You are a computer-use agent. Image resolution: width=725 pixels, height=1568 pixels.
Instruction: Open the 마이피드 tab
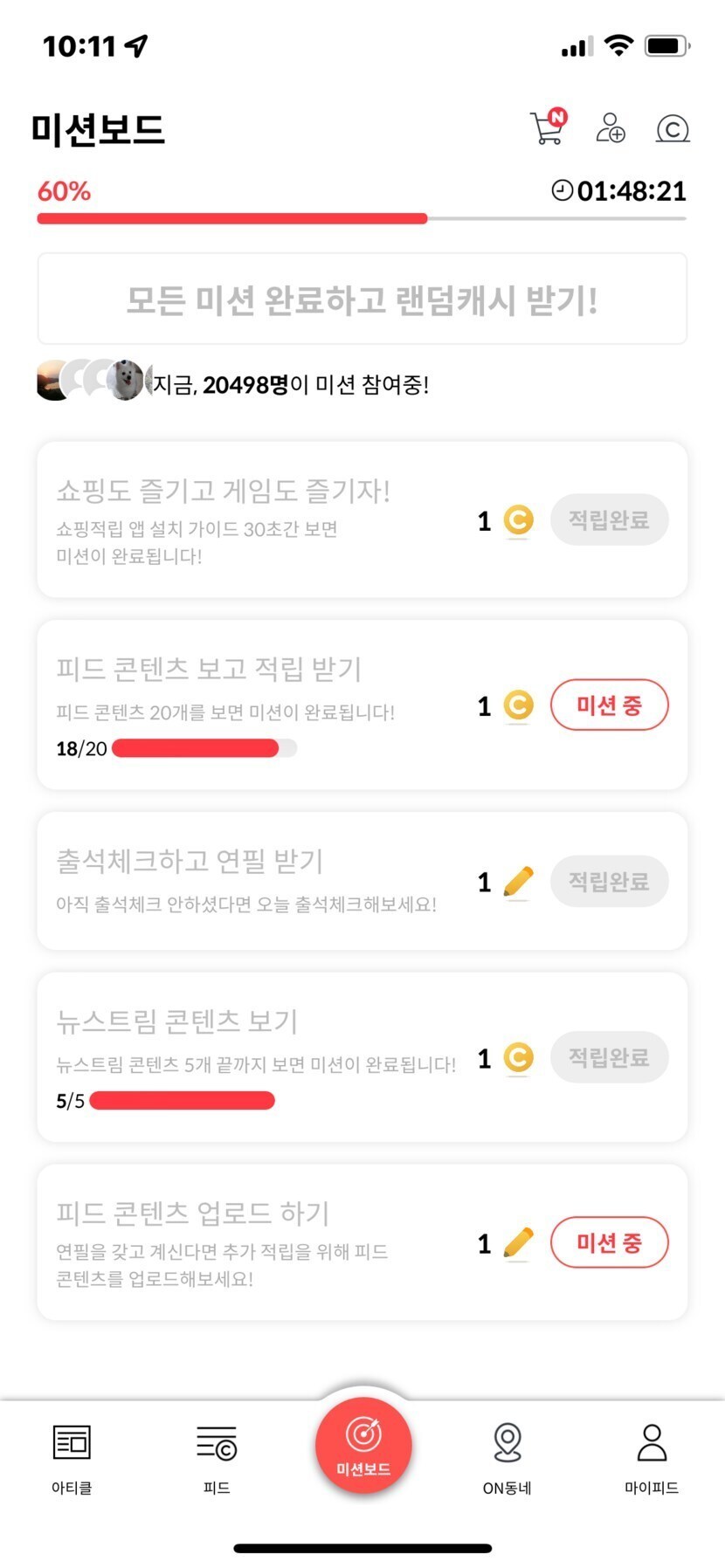(x=652, y=1458)
